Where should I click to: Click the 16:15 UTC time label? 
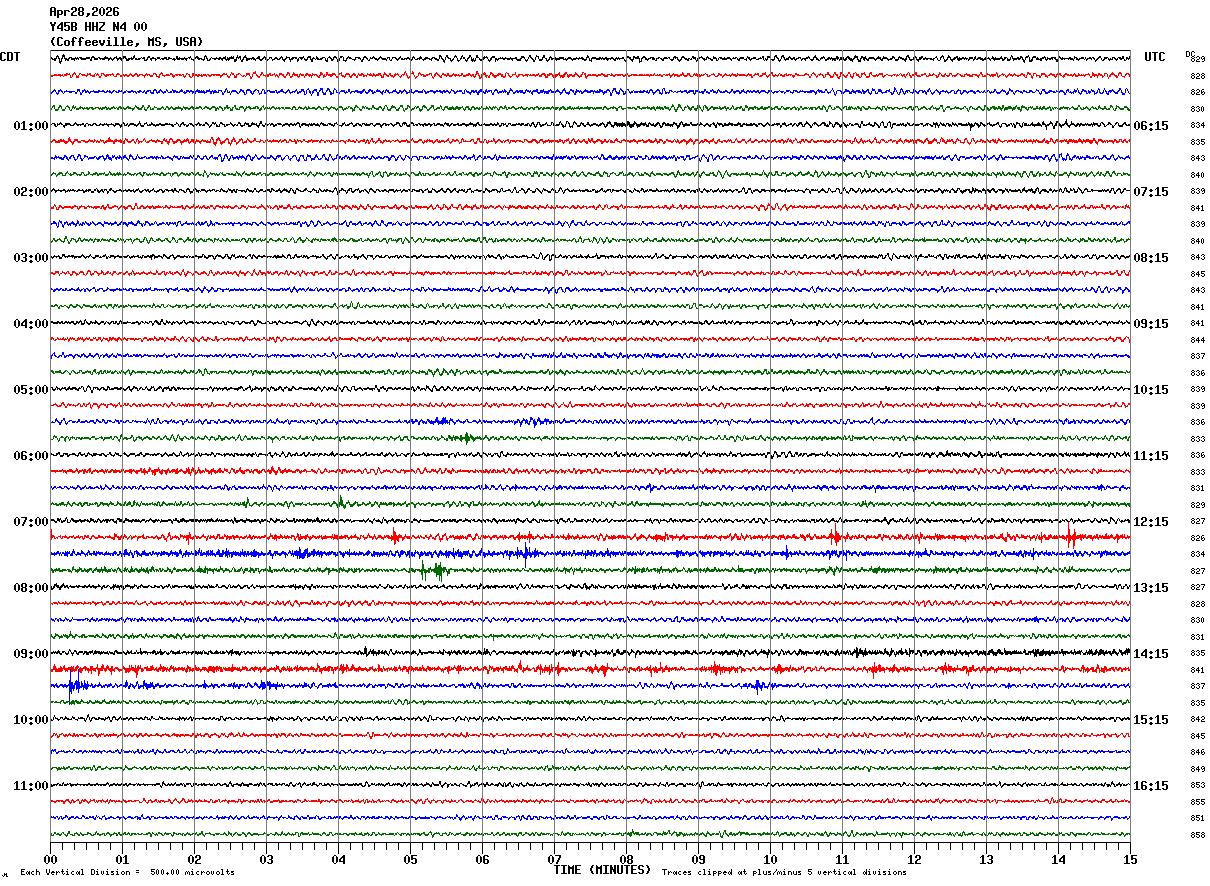click(x=1151, y=786)
